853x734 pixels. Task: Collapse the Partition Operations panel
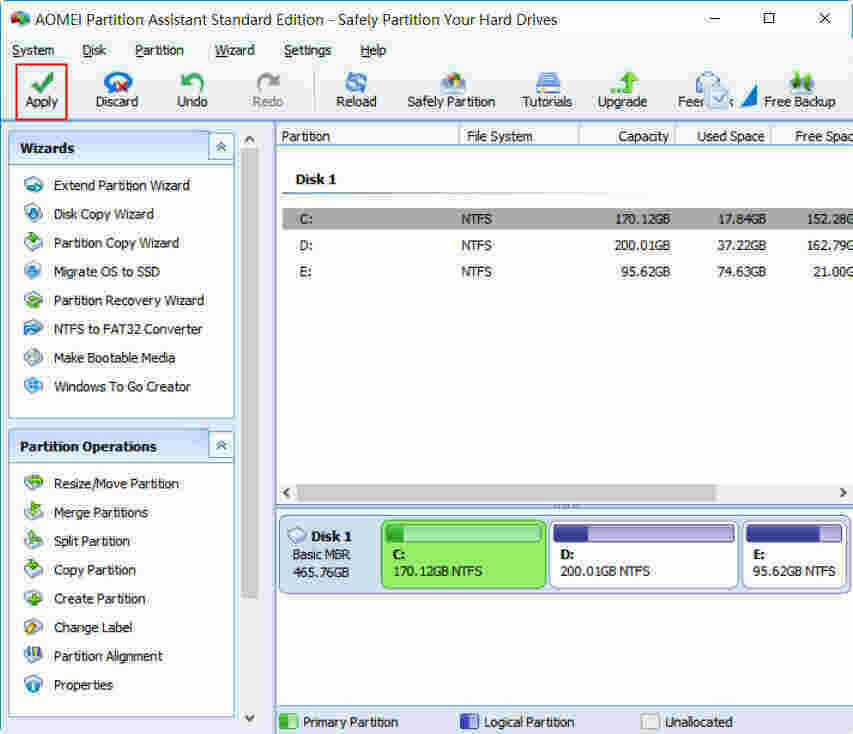pos(221,446)
